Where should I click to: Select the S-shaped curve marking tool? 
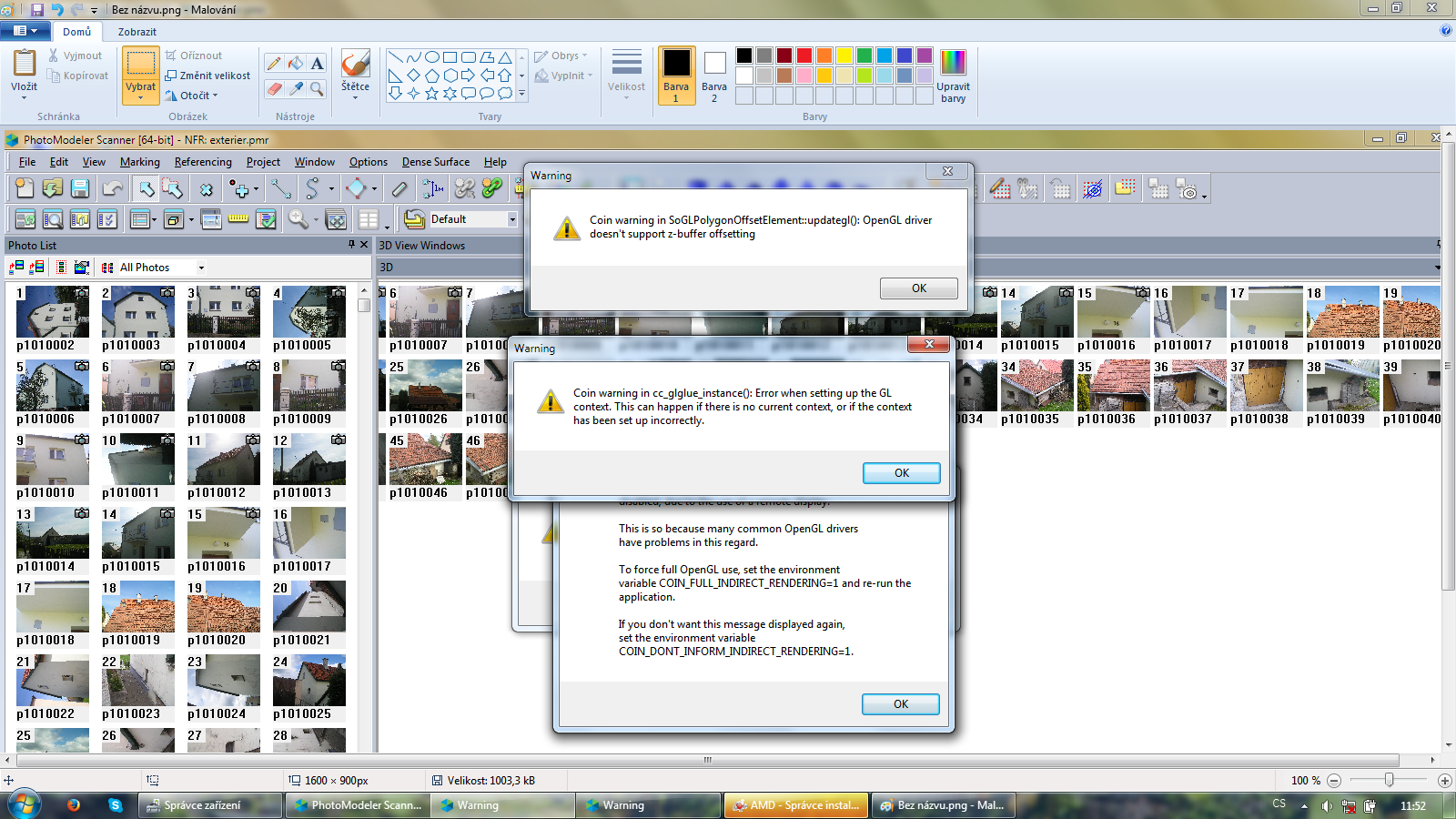click(x=312, y=188)
